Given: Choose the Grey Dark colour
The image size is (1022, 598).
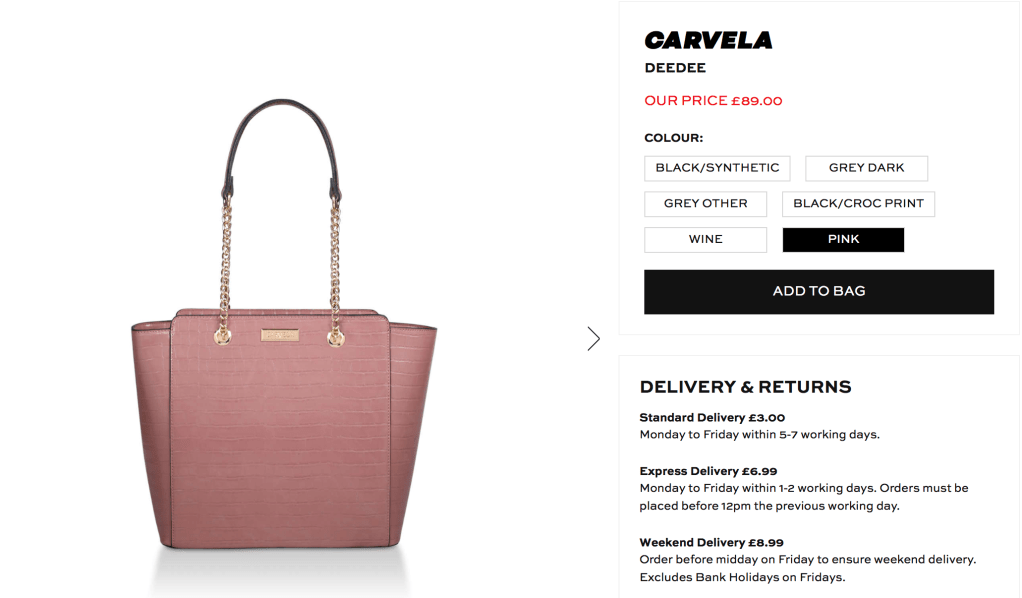Looking at the screenshot, I should (x=866, y=168).
